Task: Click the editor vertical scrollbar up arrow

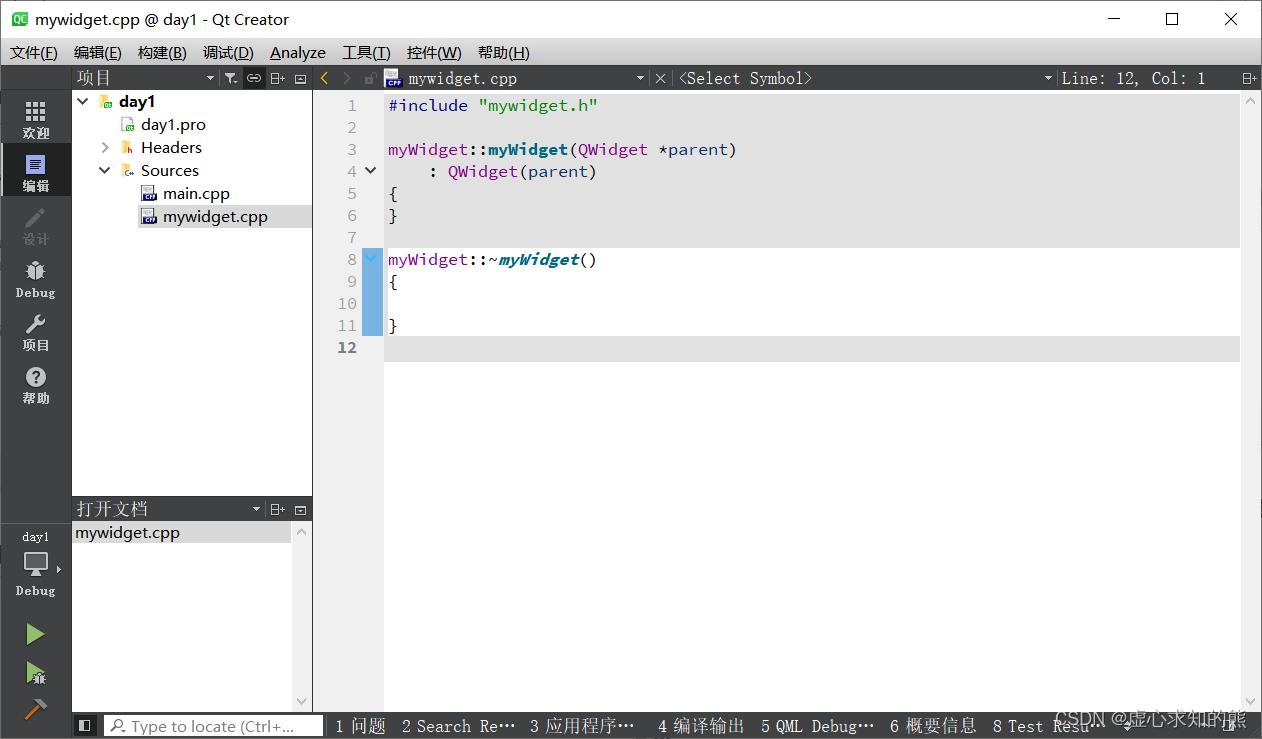Action: pos(1250,102)
